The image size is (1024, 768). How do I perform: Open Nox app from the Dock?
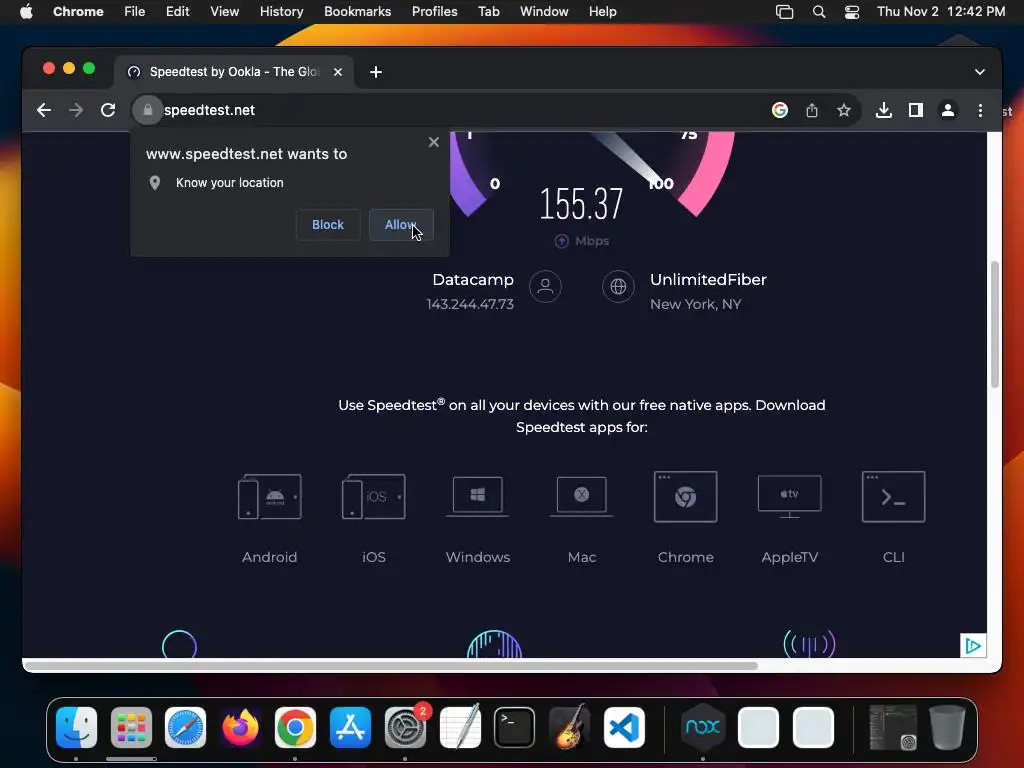[x=703, y=727]
